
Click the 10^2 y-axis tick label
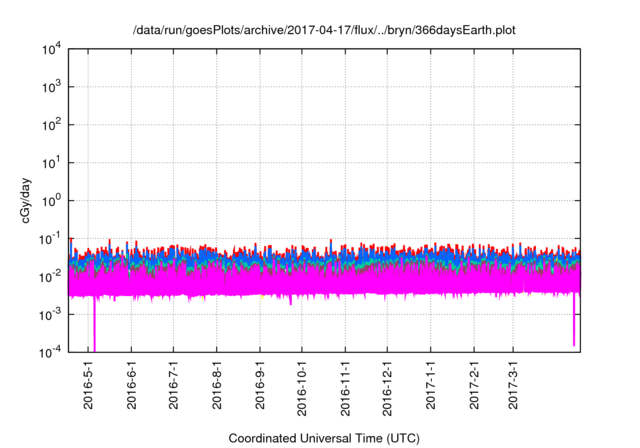(51, 125)
